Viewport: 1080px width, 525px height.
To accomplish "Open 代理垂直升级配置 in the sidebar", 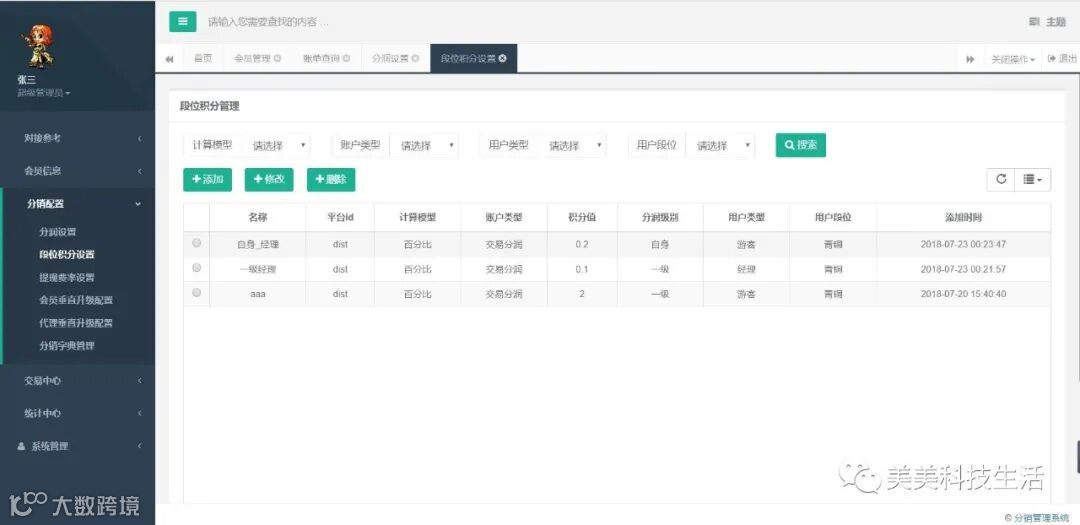I will [76, 323].
